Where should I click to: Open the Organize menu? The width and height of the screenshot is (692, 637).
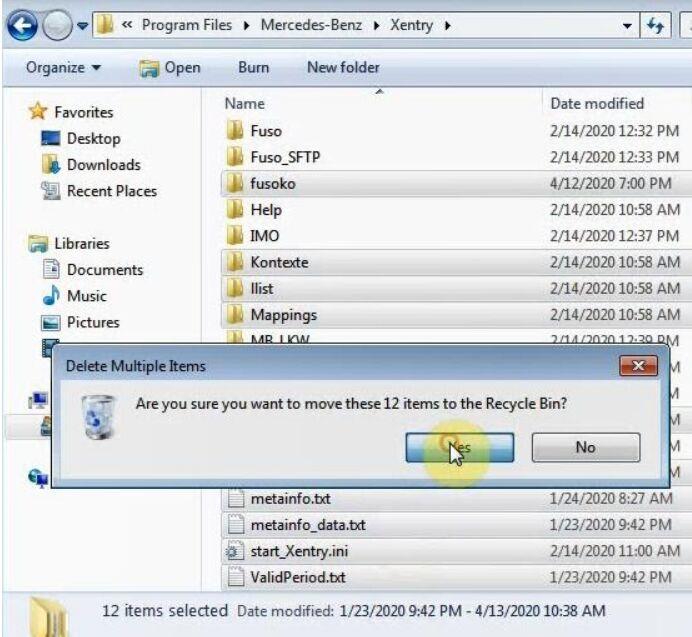64,68
